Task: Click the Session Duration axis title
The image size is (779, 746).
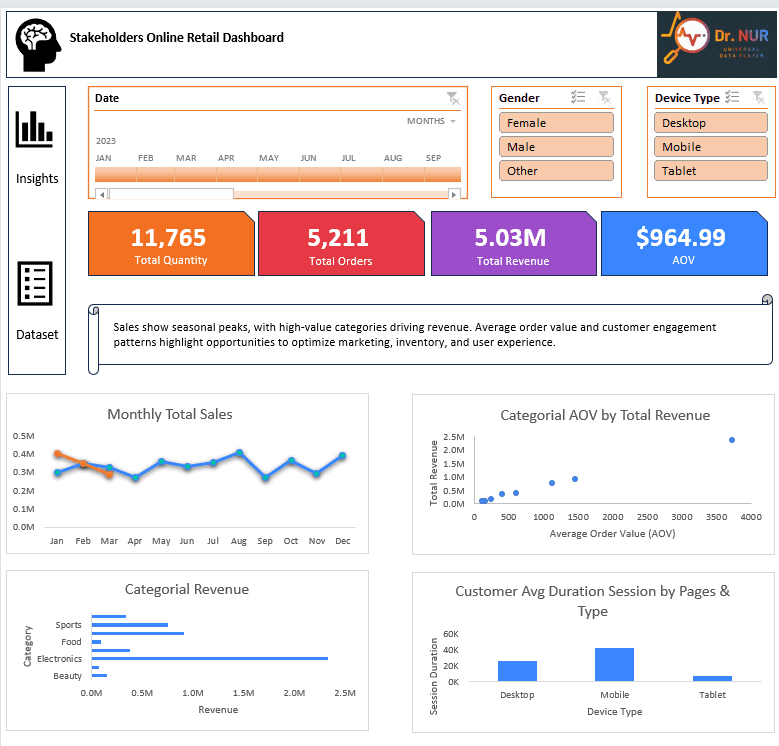Action: pyautogui.click(x=433, y=676)
